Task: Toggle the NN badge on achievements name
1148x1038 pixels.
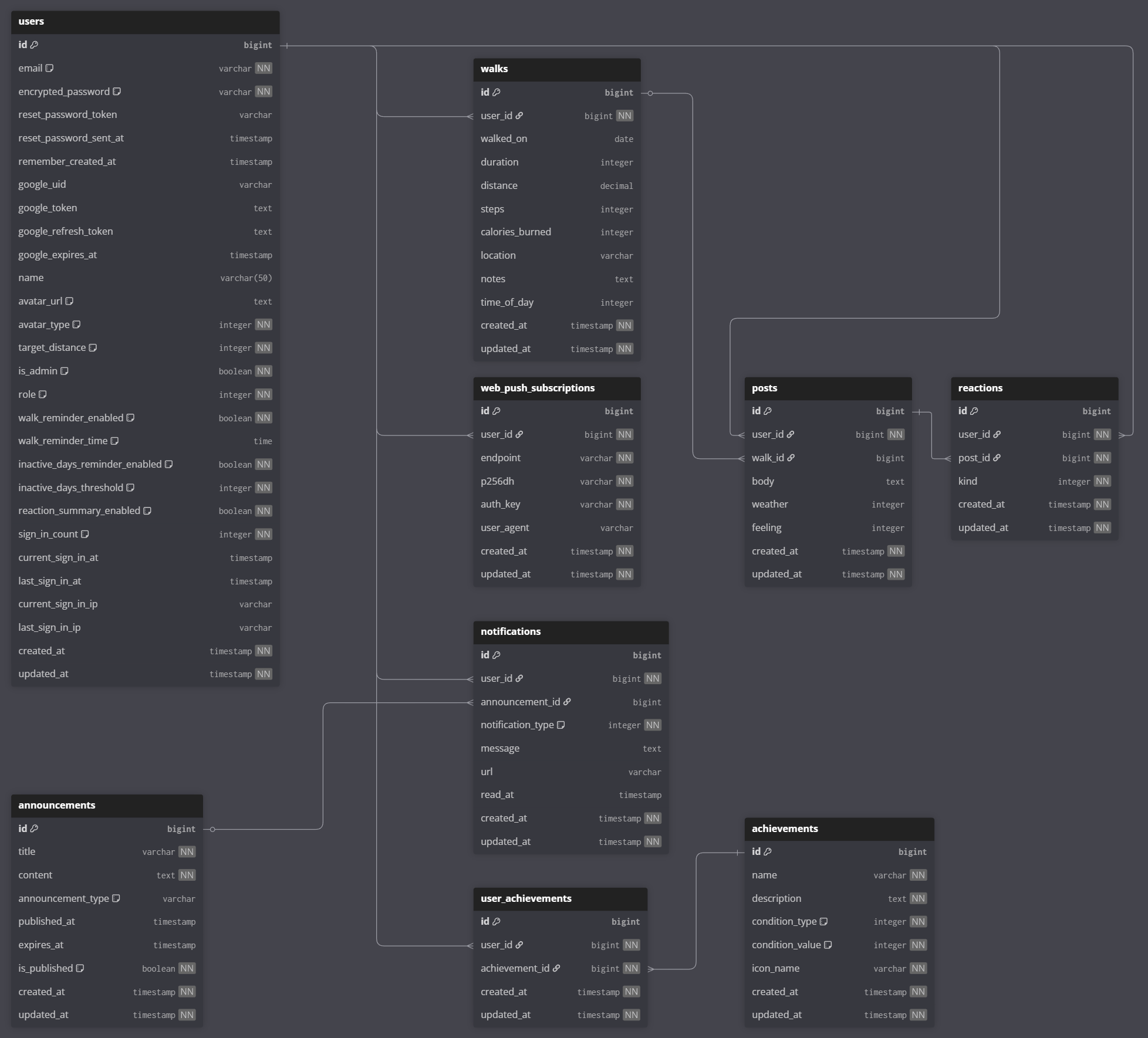Action: [919, 875]
